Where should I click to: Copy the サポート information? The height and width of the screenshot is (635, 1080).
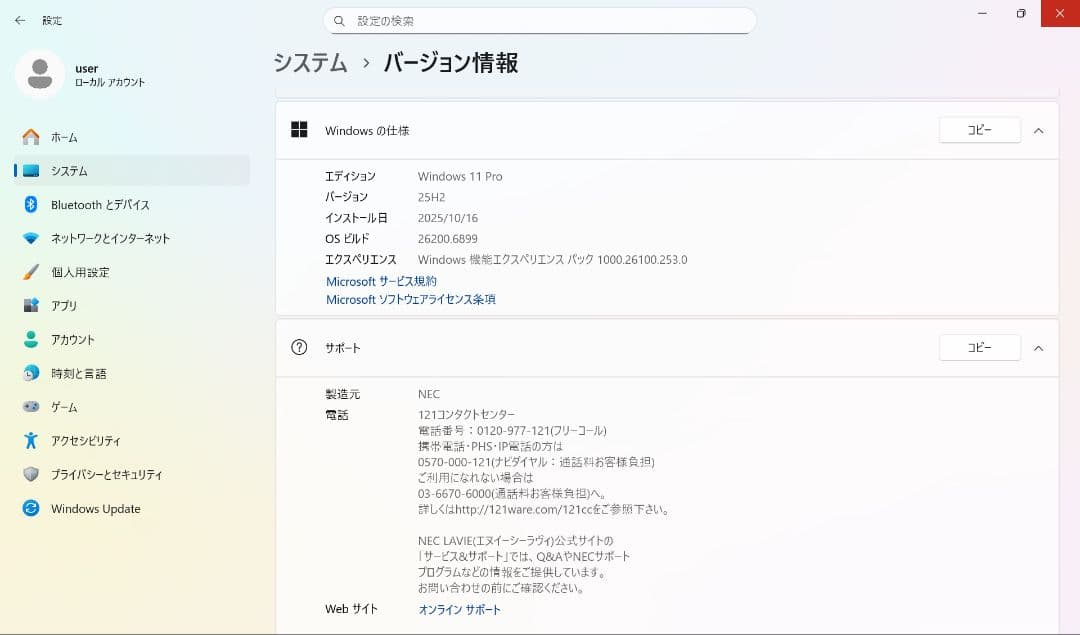(979, 347)
